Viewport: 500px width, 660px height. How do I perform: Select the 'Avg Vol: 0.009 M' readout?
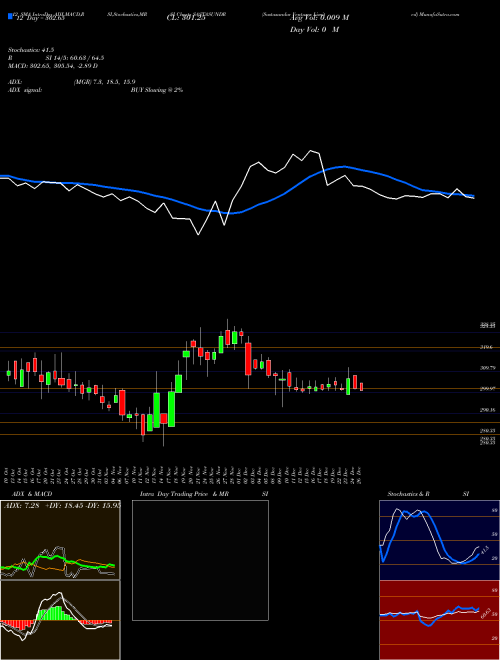(319, 18)
